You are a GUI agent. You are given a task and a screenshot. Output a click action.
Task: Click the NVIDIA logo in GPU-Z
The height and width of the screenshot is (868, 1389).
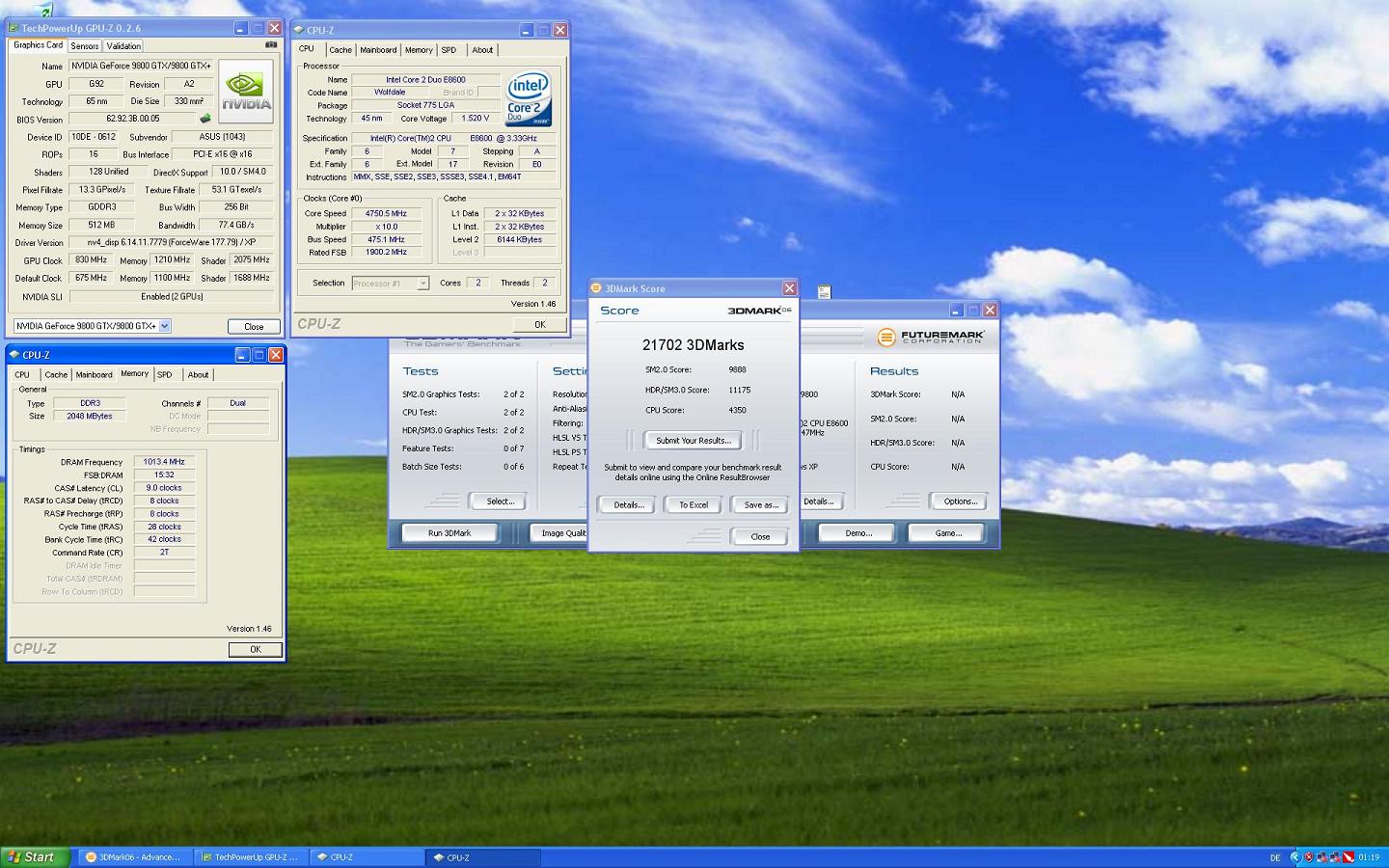[246, 92]
